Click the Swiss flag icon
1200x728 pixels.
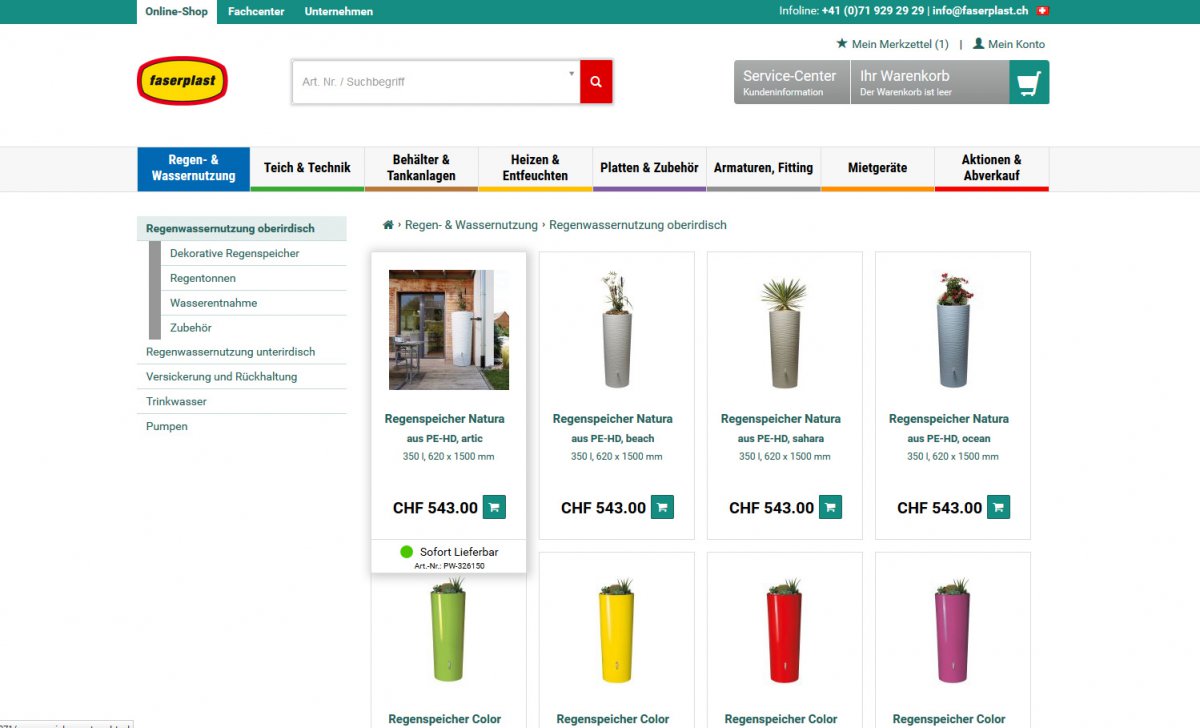tap(1042, 11)
